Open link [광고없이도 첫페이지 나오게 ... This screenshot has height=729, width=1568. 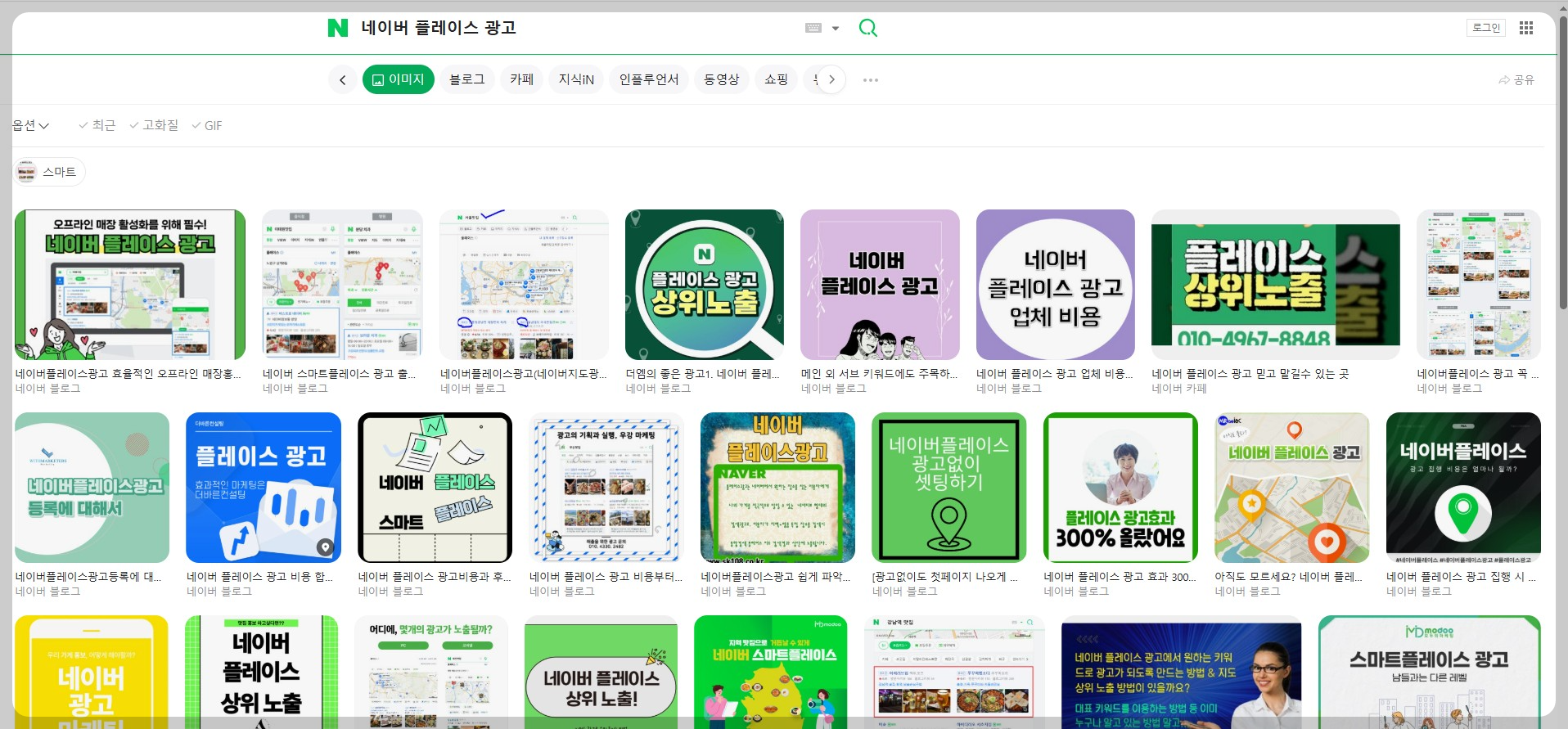point(945,577)
